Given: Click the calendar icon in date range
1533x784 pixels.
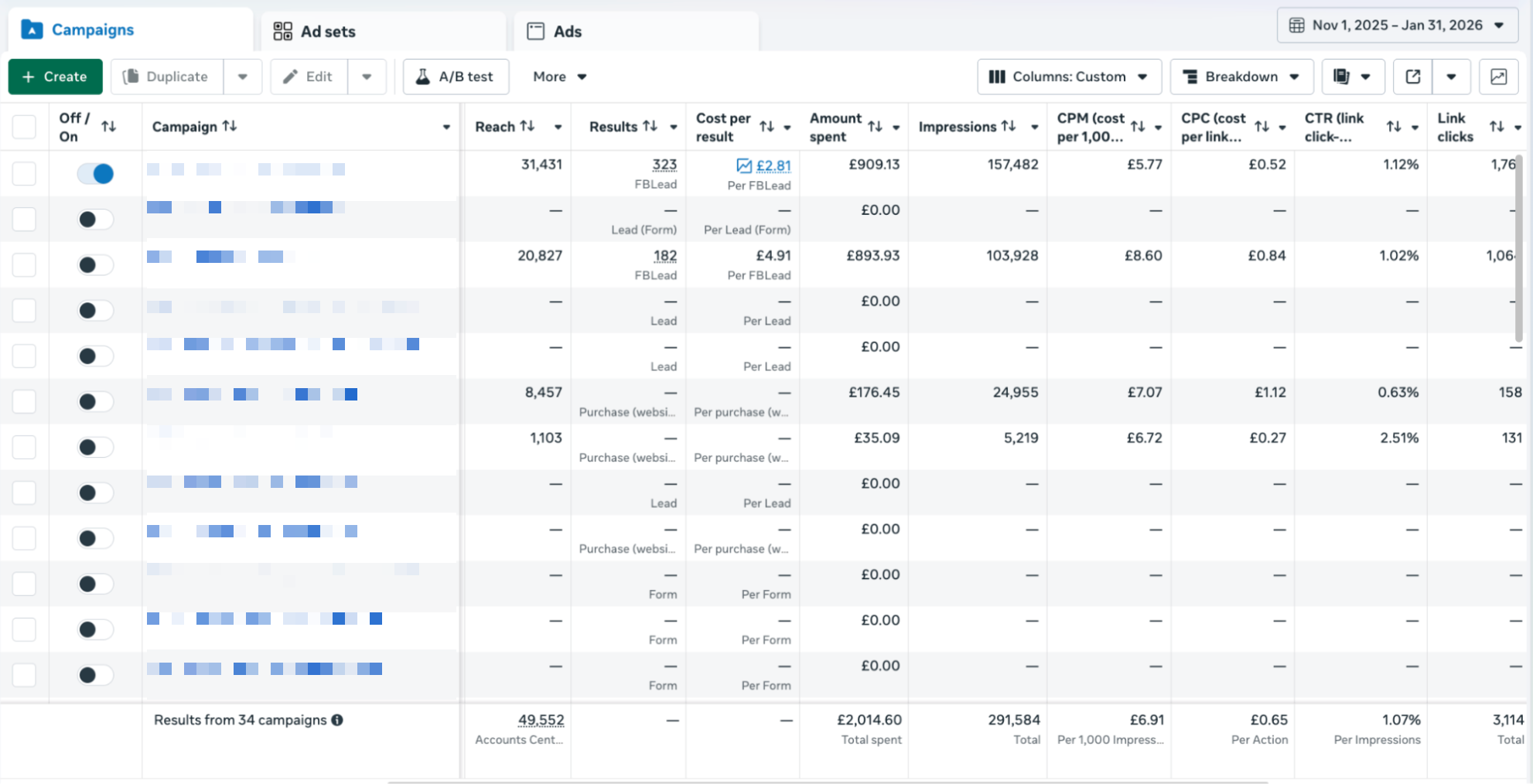Looking at the screenshot, I should point(1296,26).
